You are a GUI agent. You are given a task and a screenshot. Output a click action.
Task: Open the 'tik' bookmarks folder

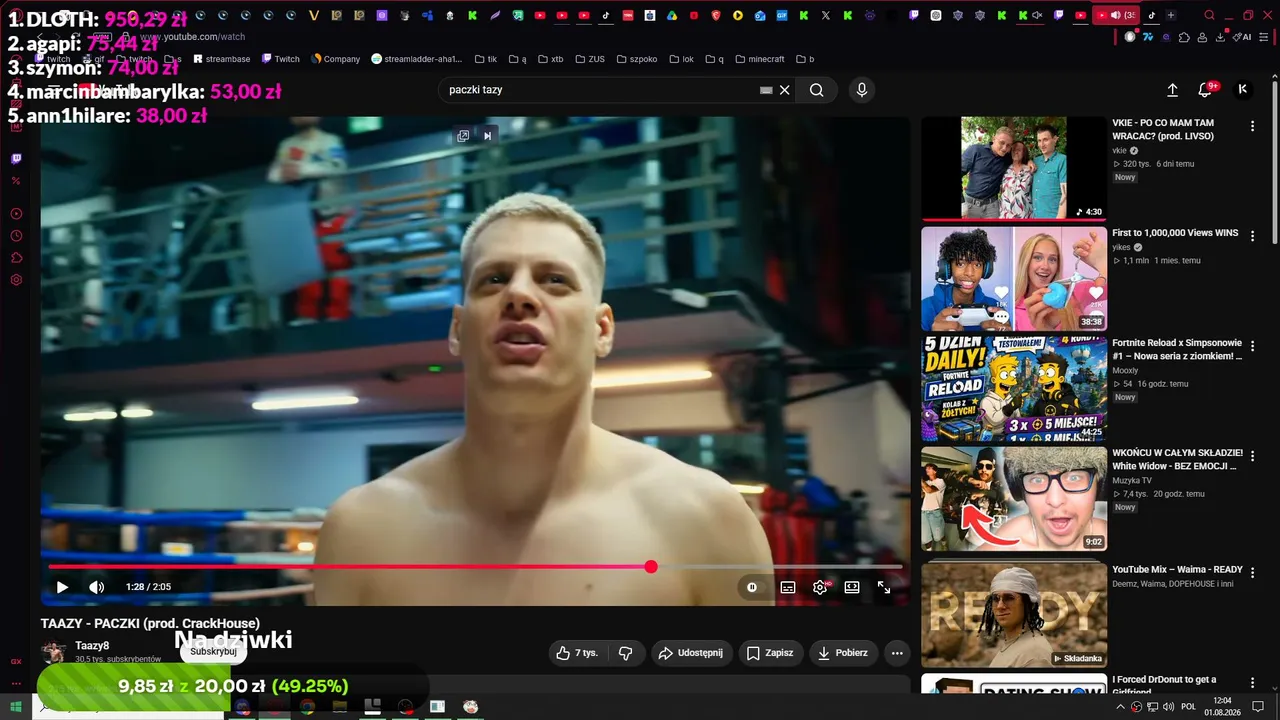pyautogui.click(x=486, y=59)
